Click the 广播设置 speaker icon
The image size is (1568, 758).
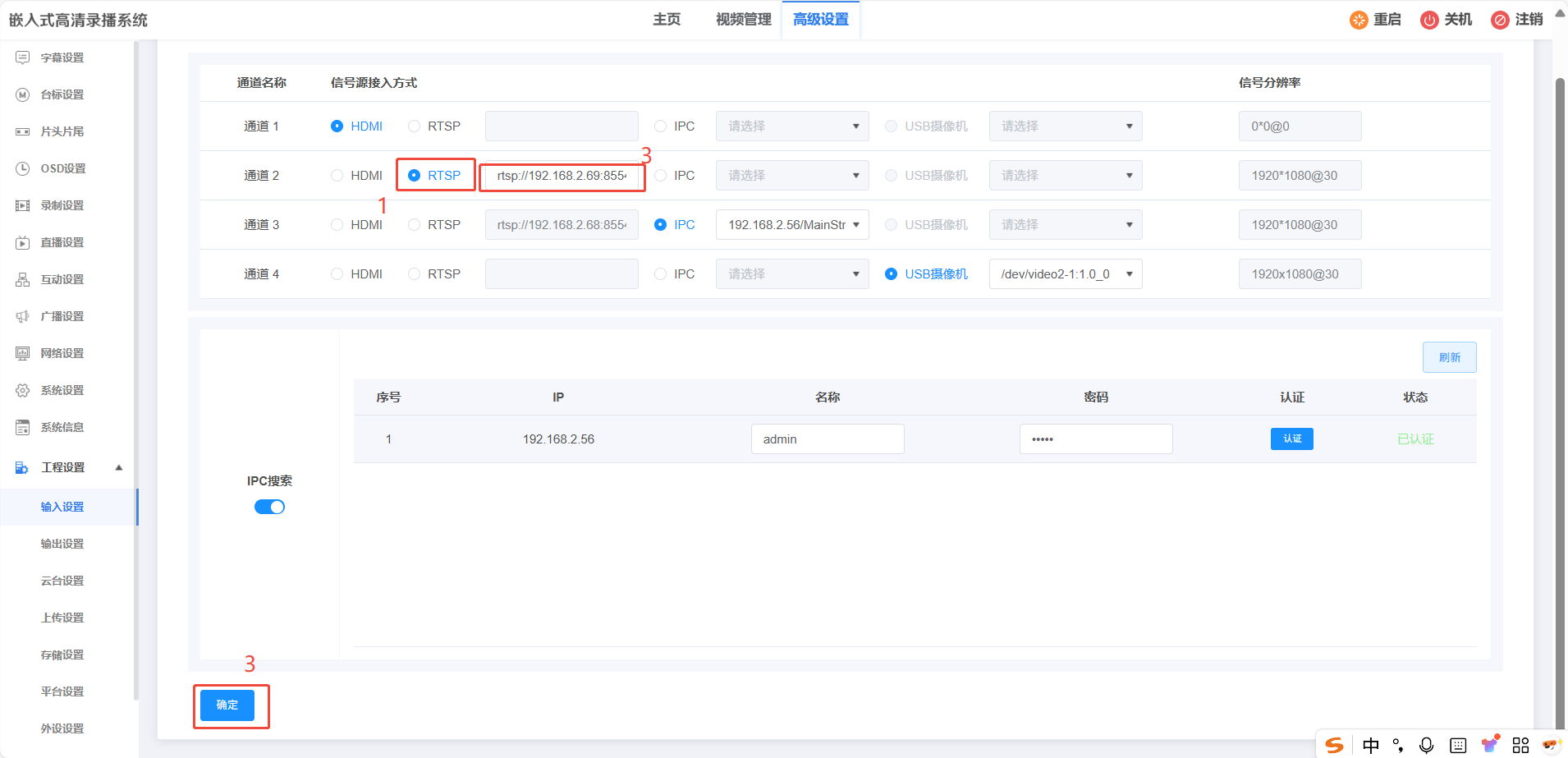coord(23,316)
